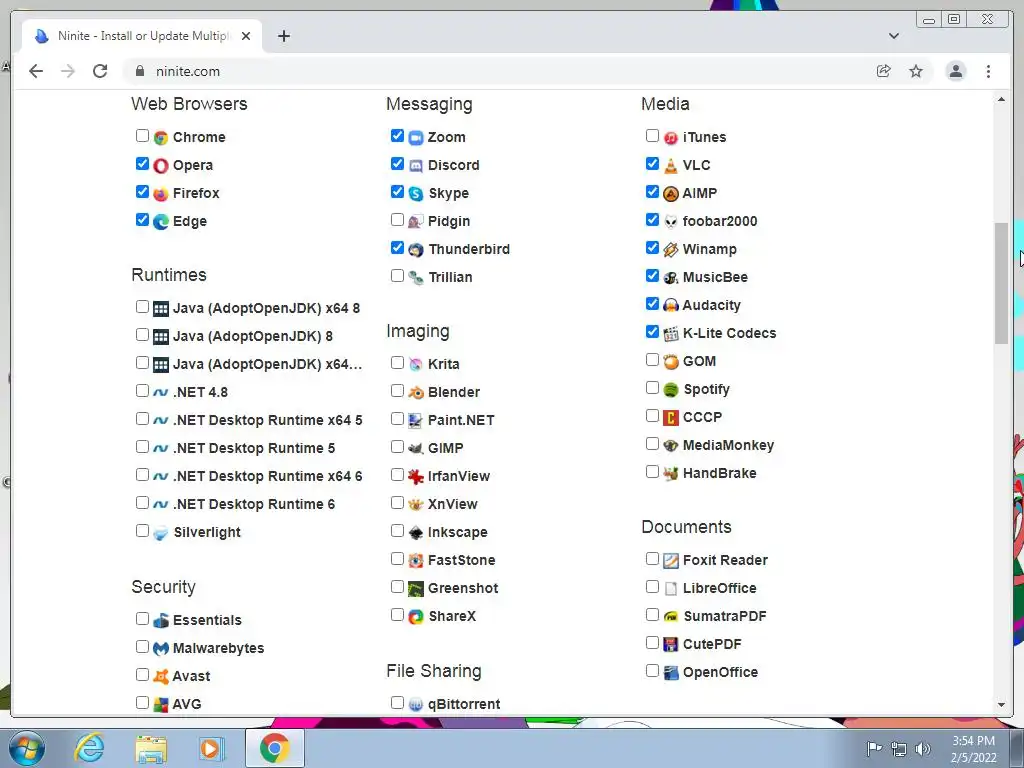Viewport: 1024px width, 768px height.
Task: Uncheck the Opera checkbox
Action: (142, 163)
